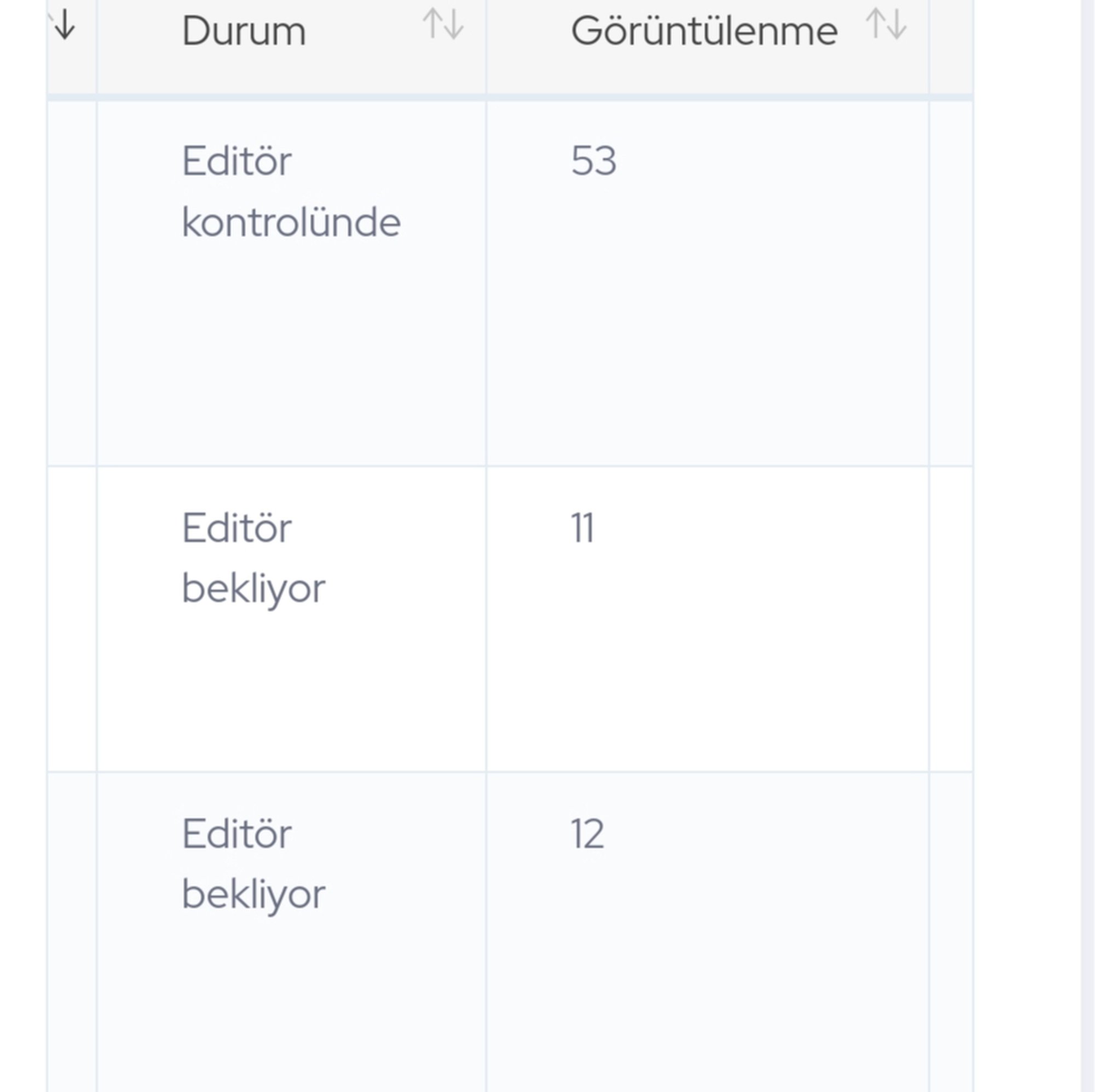Click the narrow cell right of the 12 cell
Image resolution: width=1095 pixels, height=1092 pixels.
[951, 930]
